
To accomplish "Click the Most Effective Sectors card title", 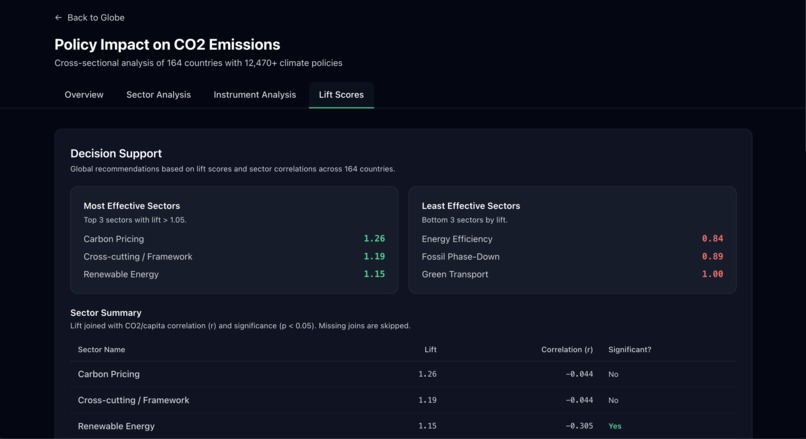I will click(x=132, y=206).
